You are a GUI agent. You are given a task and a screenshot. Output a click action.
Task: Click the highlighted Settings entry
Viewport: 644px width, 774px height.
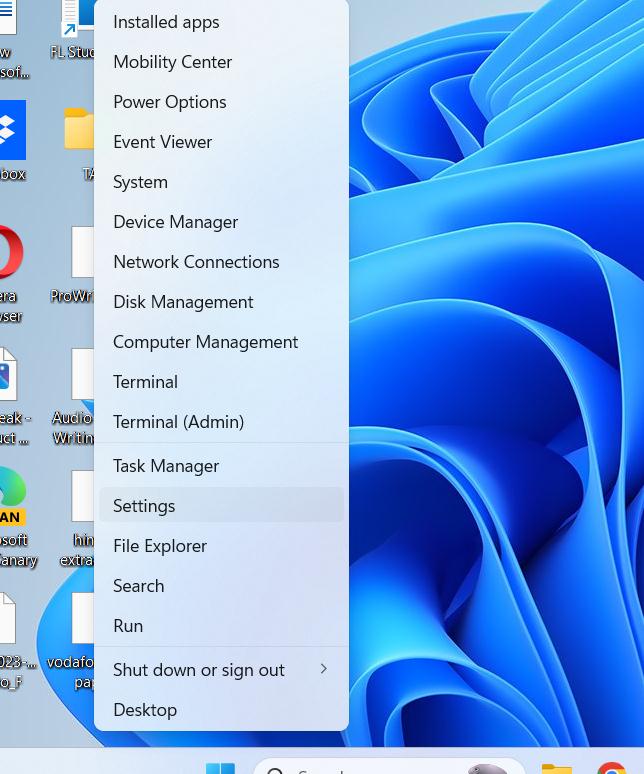tap(221, 505)
